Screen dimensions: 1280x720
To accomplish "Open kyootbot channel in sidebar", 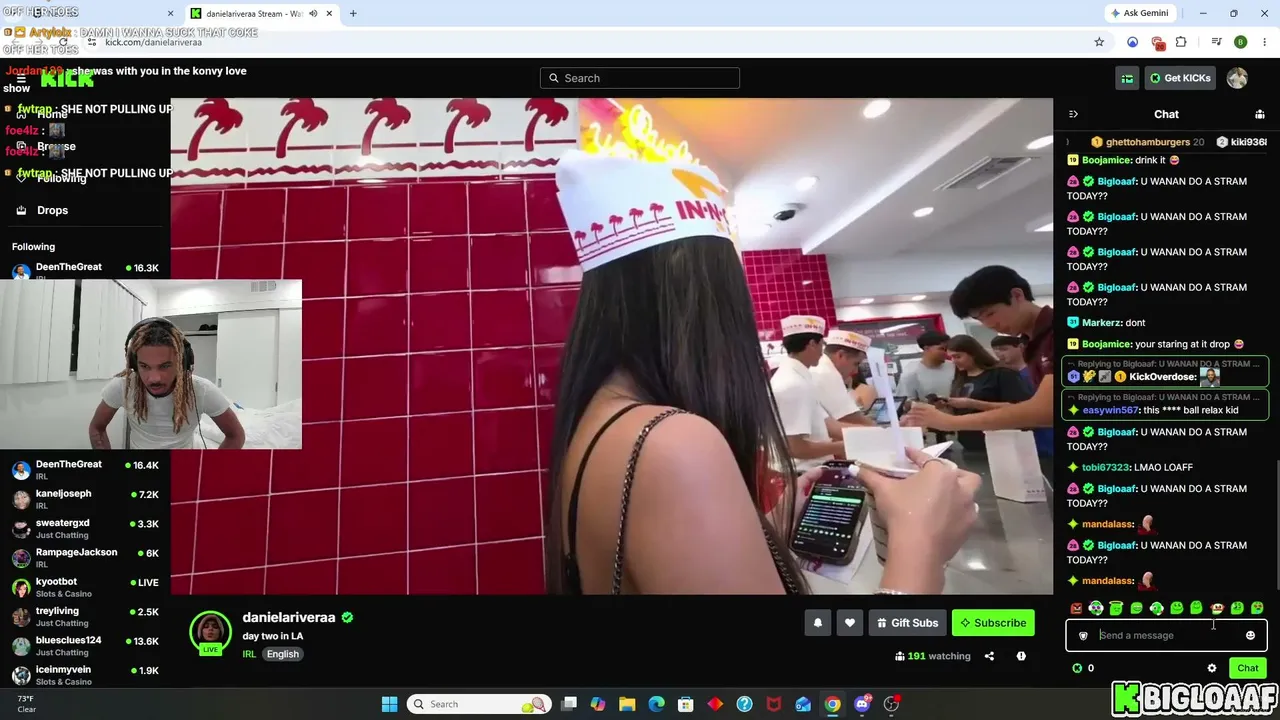I will (x=85, y=587).
